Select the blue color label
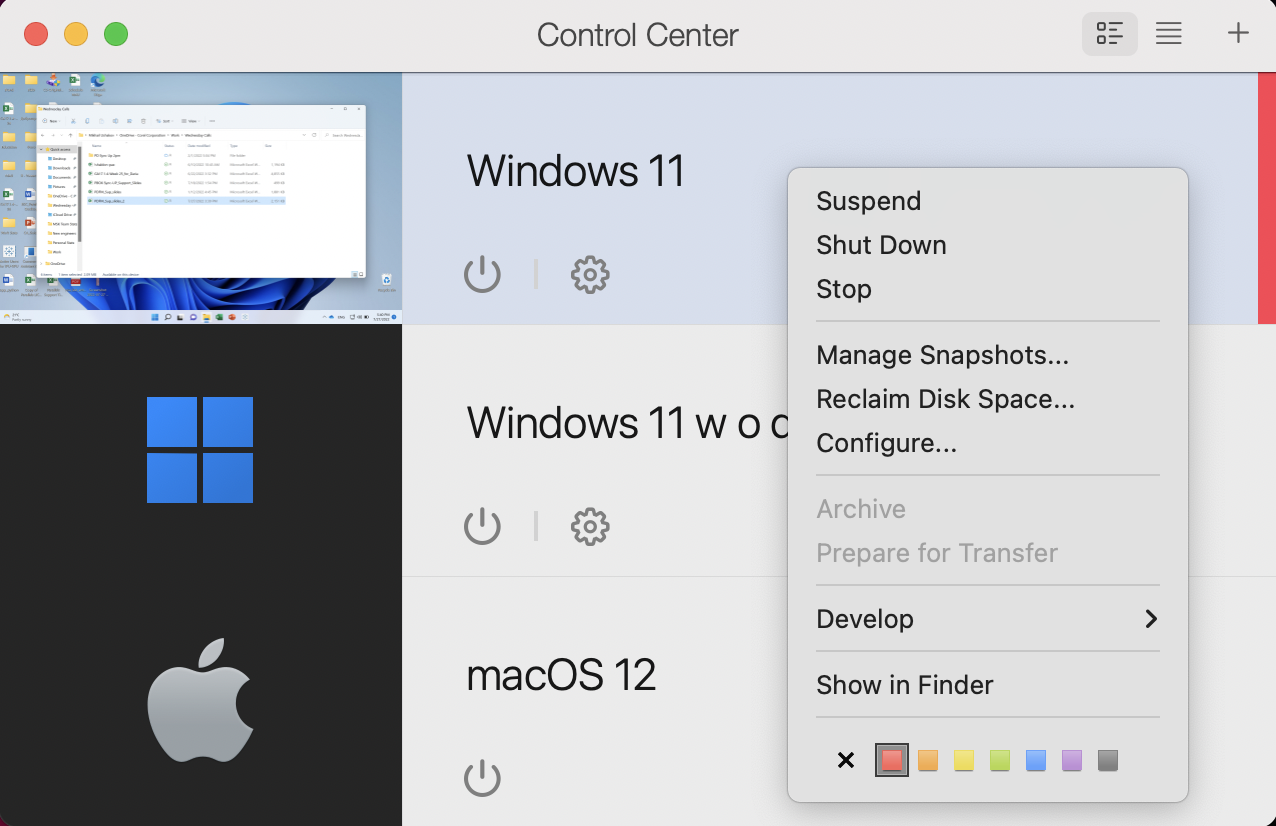 (1036, 760)
